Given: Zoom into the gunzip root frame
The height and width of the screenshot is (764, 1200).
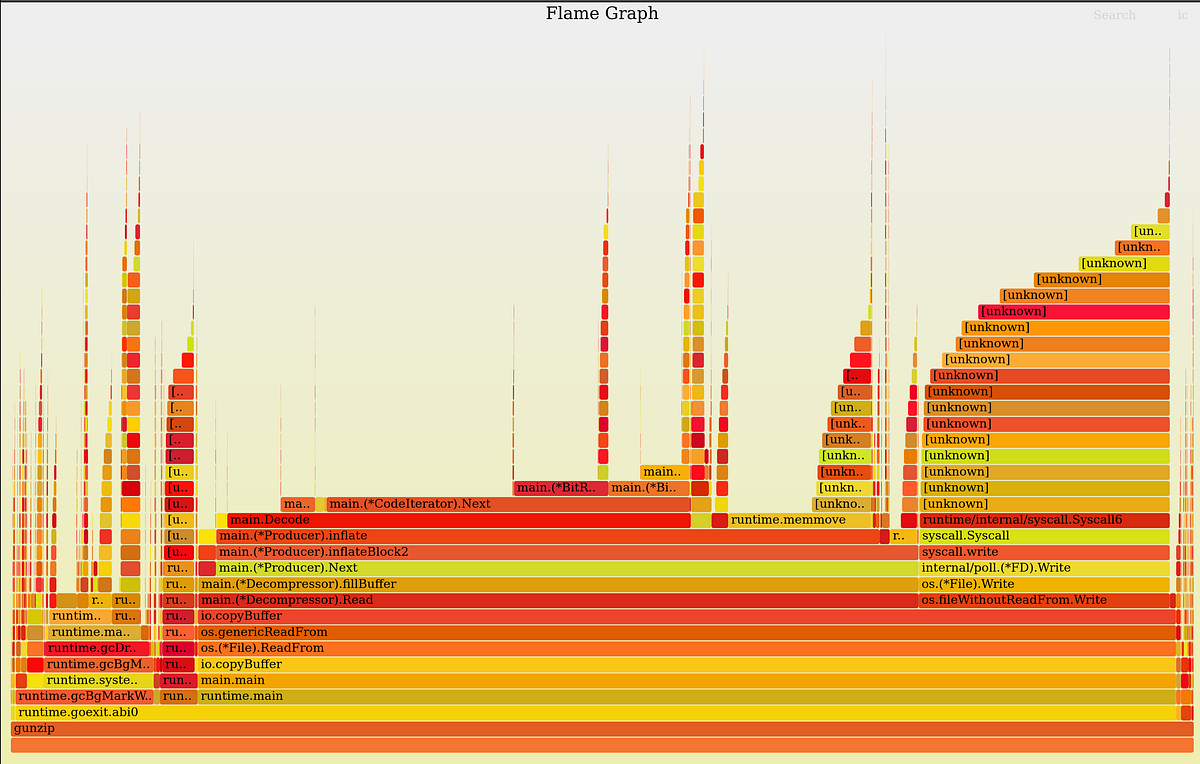Looking at the screenshot, I should coord(600,728).
